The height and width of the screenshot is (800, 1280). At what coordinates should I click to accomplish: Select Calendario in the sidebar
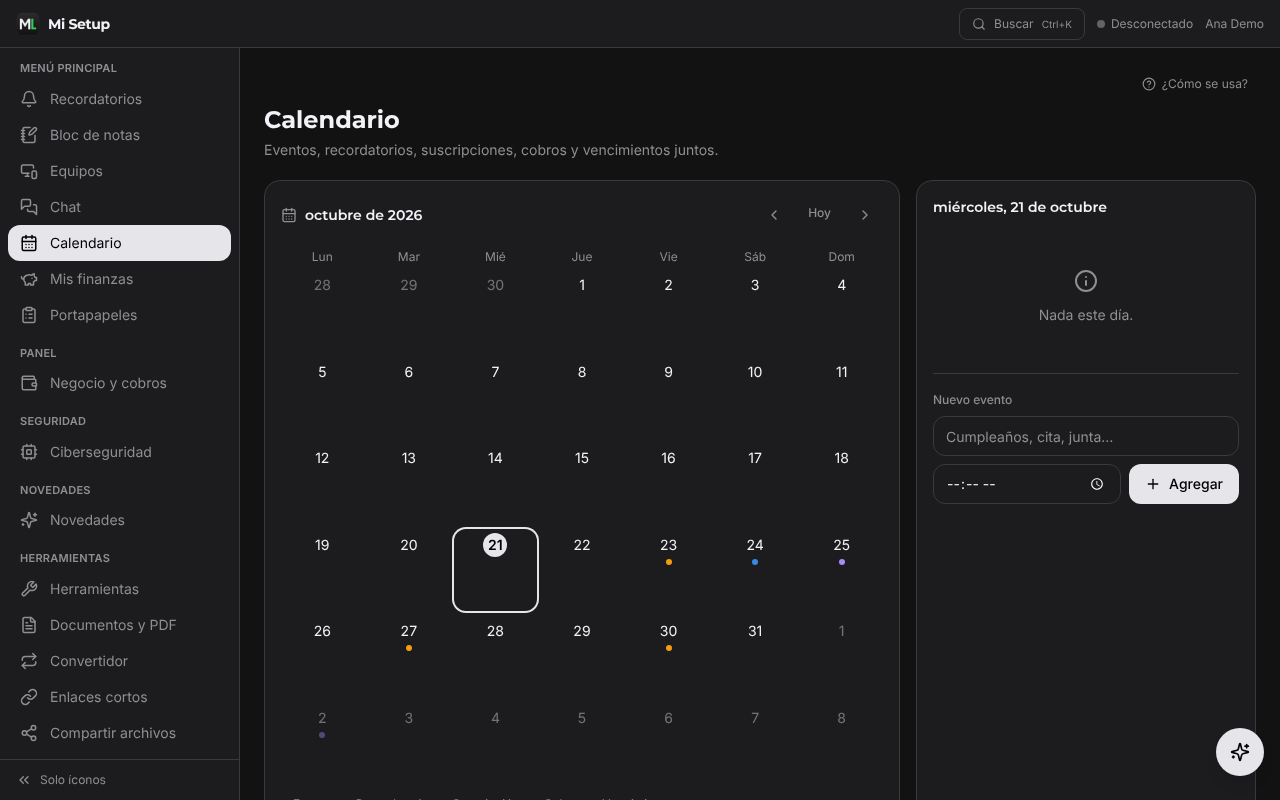(x=119, y=243)
